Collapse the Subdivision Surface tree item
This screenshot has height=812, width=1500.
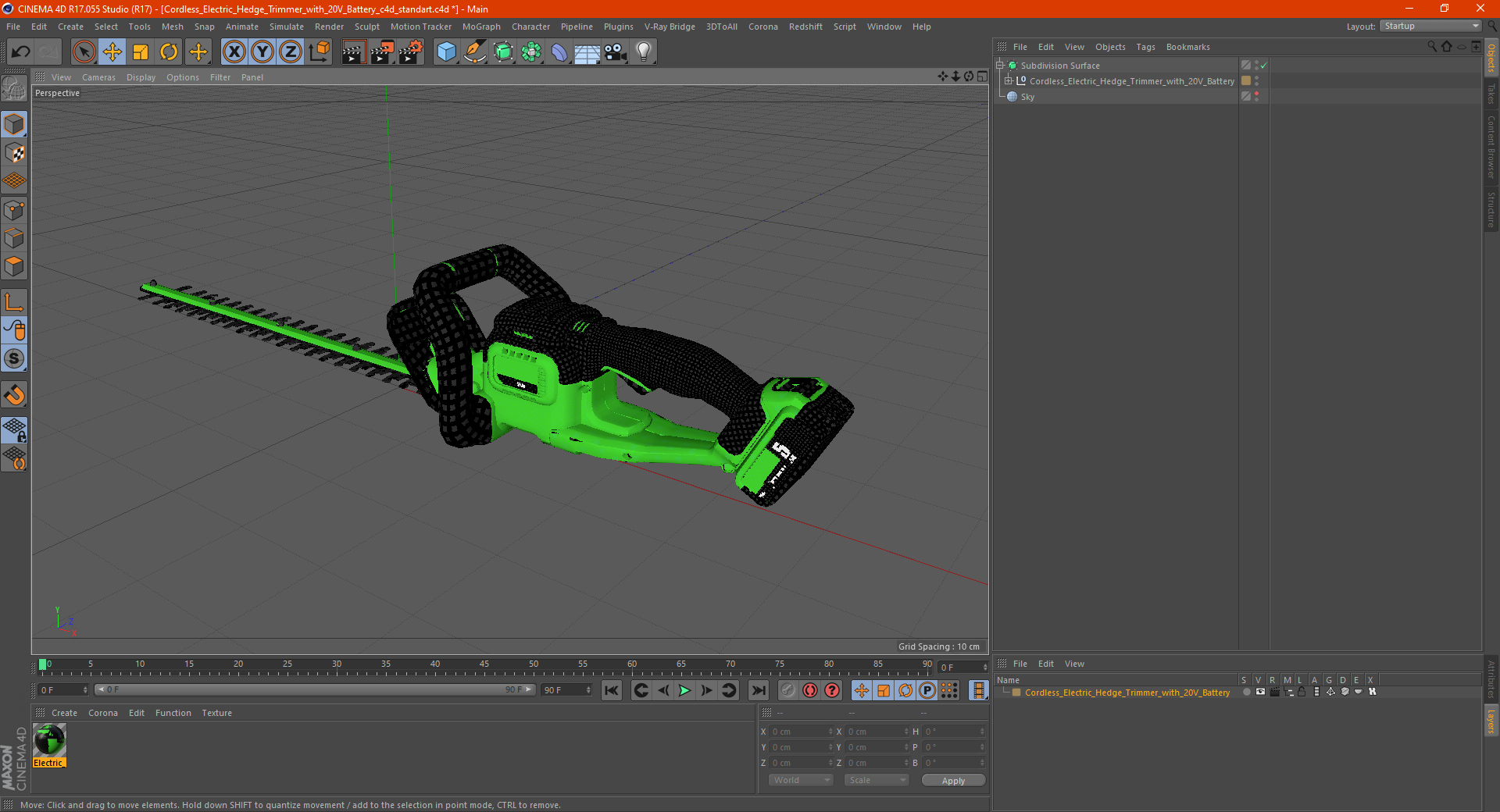coord(1000,66)
